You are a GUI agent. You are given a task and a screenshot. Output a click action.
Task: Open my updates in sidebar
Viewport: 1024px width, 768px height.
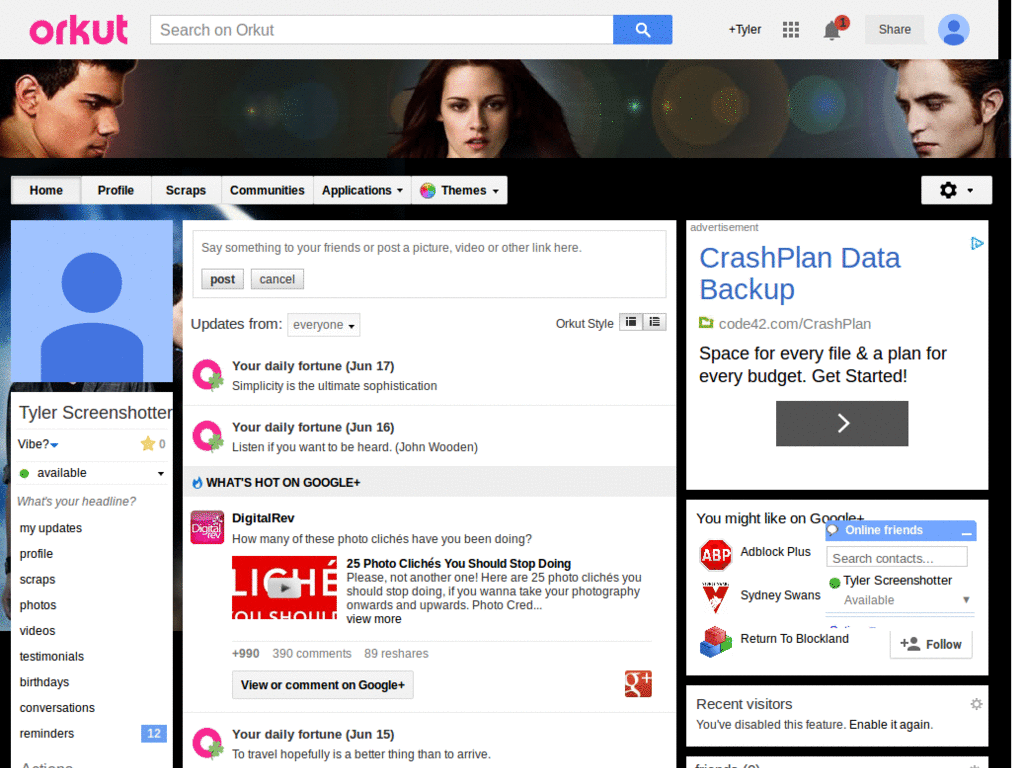click(x=51, y=528)
